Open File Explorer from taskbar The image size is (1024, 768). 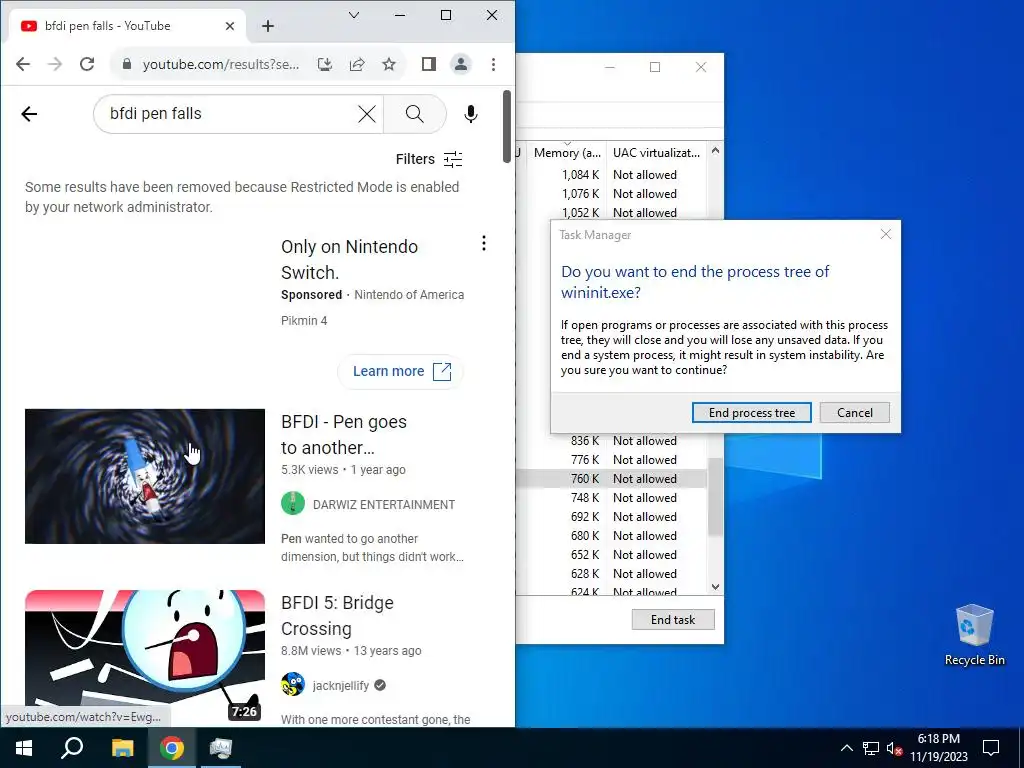(122, 748)
